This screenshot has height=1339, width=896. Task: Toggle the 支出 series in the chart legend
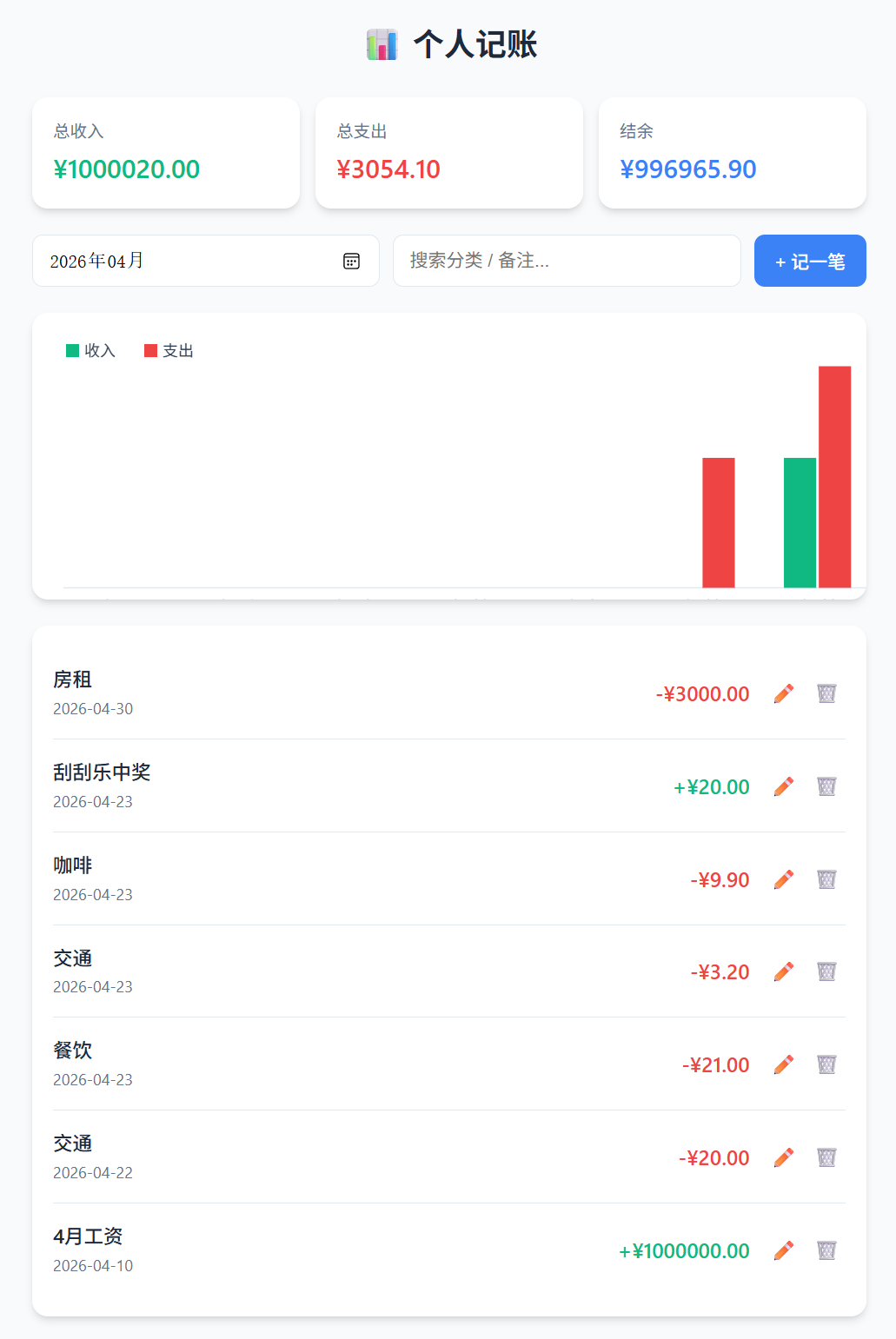click(x=169, y=350)
